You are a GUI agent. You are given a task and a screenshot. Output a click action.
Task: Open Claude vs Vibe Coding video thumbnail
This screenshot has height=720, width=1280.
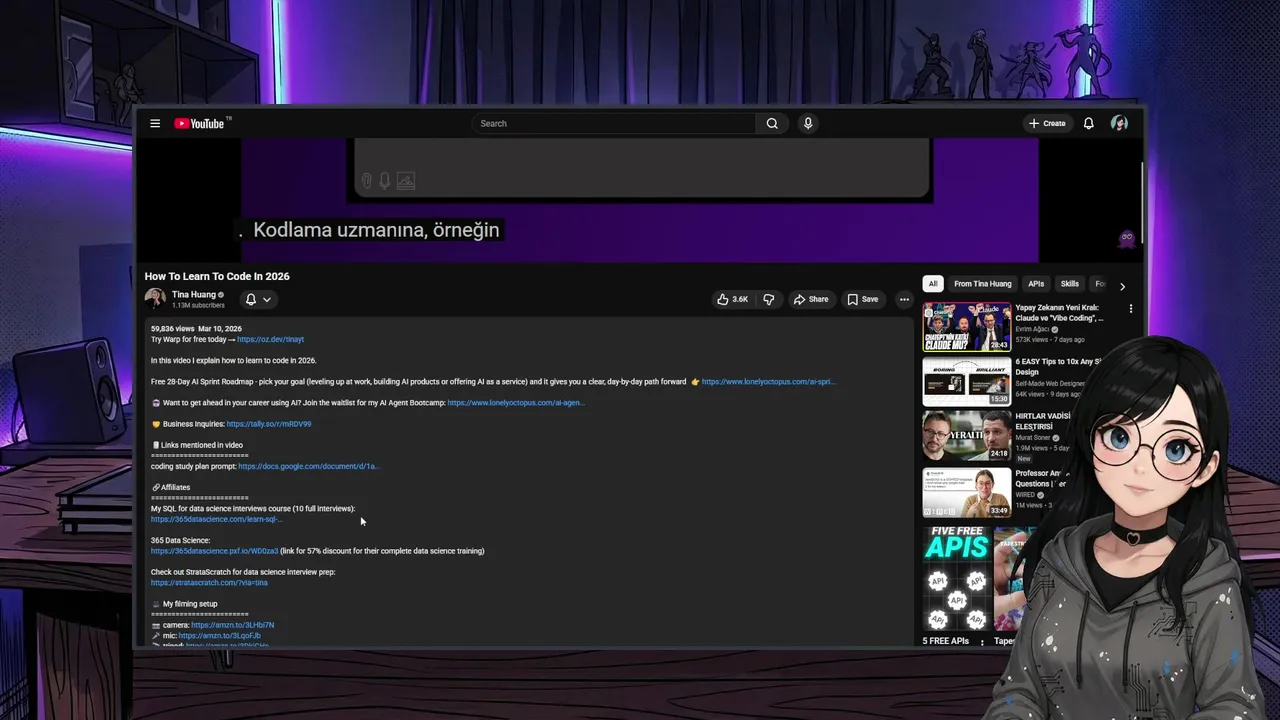966,327
